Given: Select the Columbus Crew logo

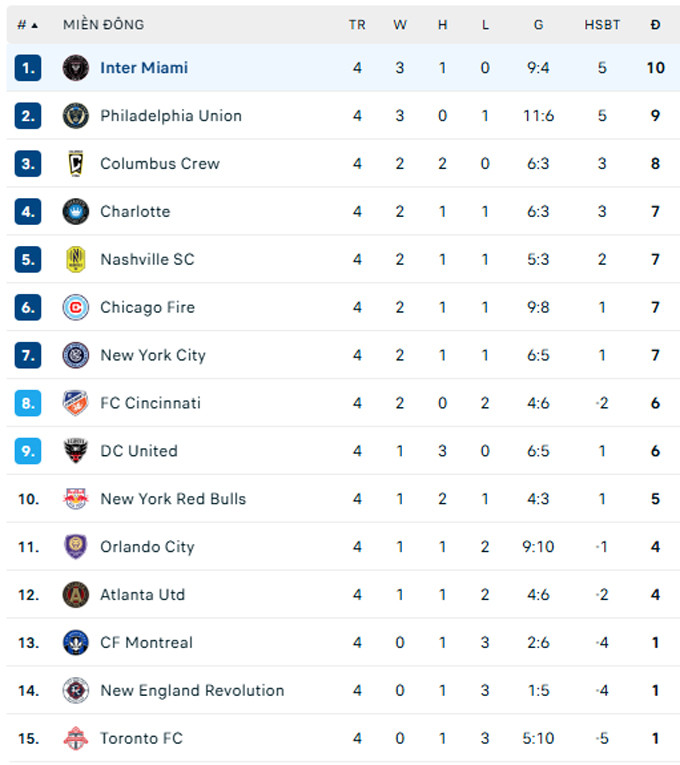Looking at the screenshot, I should click(x=76, y=163).
